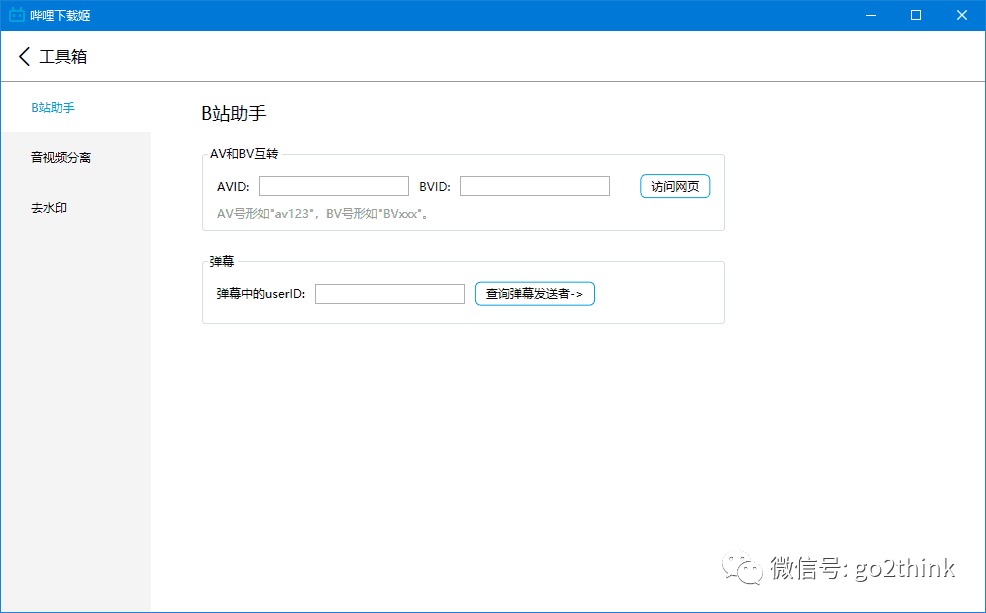Click the AVID: label
Screen dimensions: 986x613
click(233, 187)
